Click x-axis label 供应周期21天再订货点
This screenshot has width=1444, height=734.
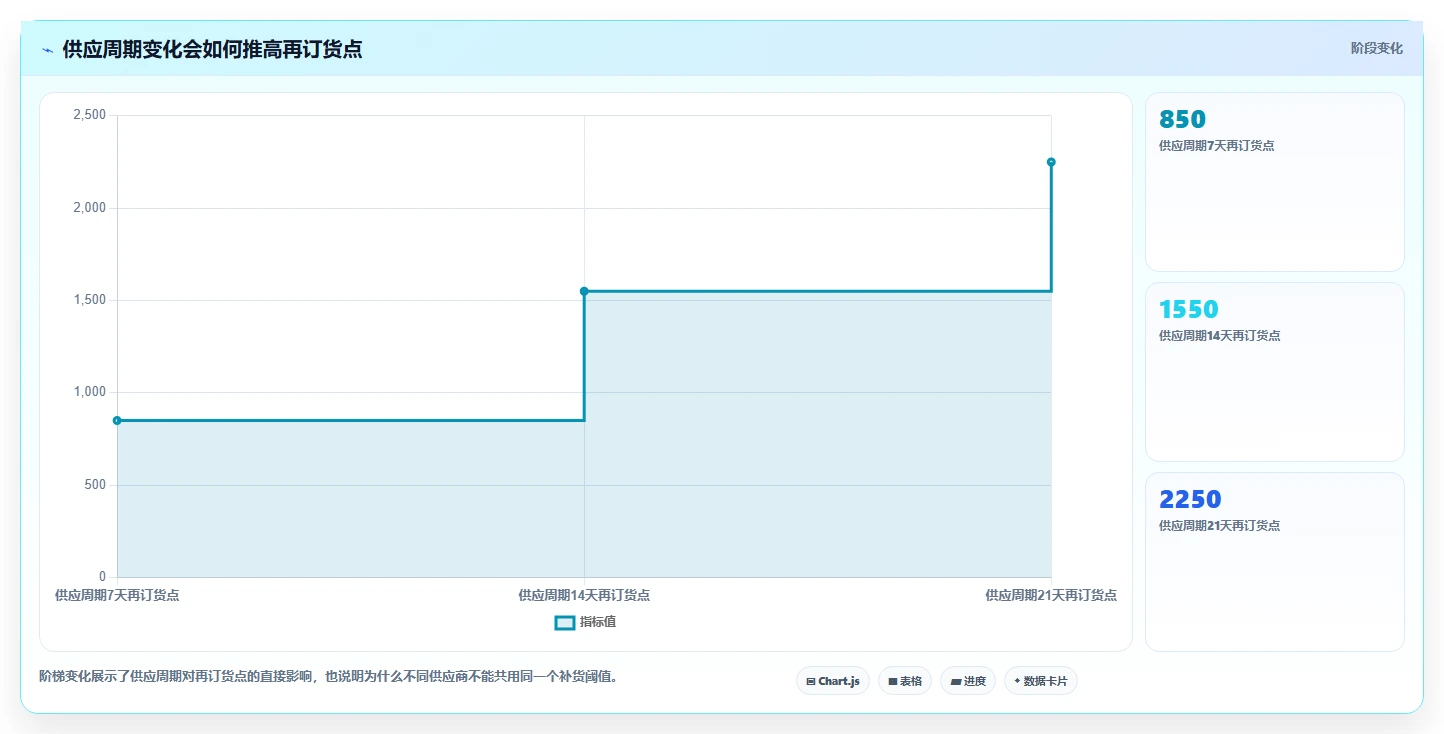(x=1051, y=595)
